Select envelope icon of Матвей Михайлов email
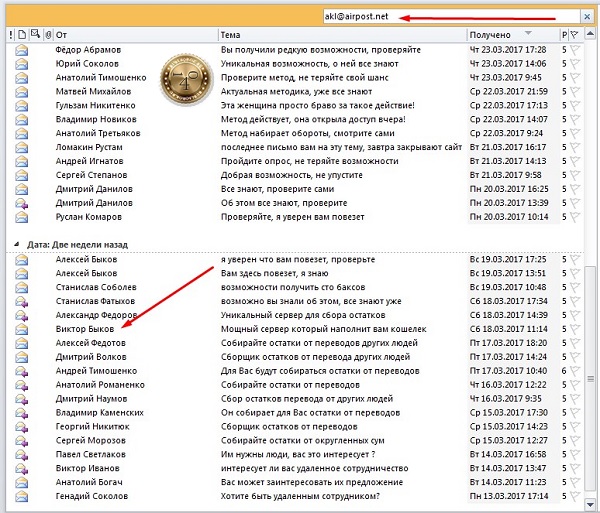600x513 pixels. pos(21,91)
